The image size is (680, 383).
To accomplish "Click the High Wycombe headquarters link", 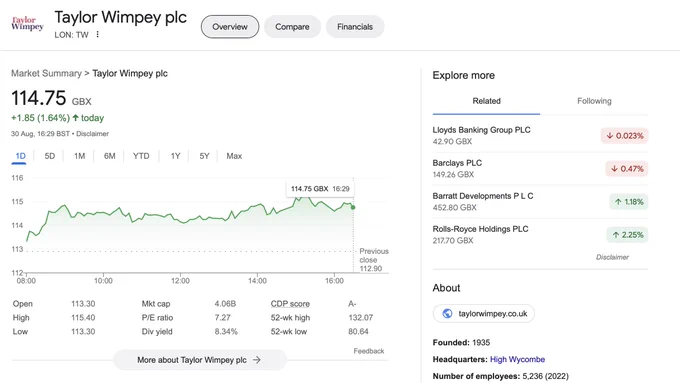I will (517, 360).
